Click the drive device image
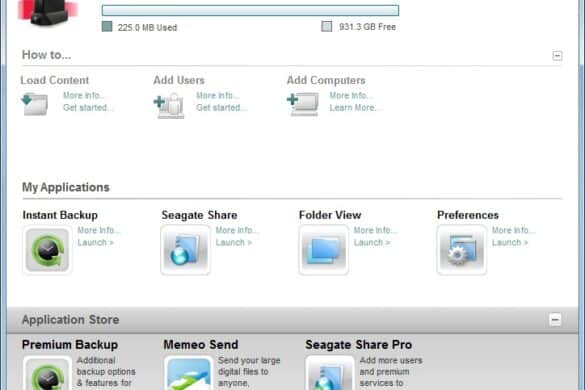 tap(48, 13)
